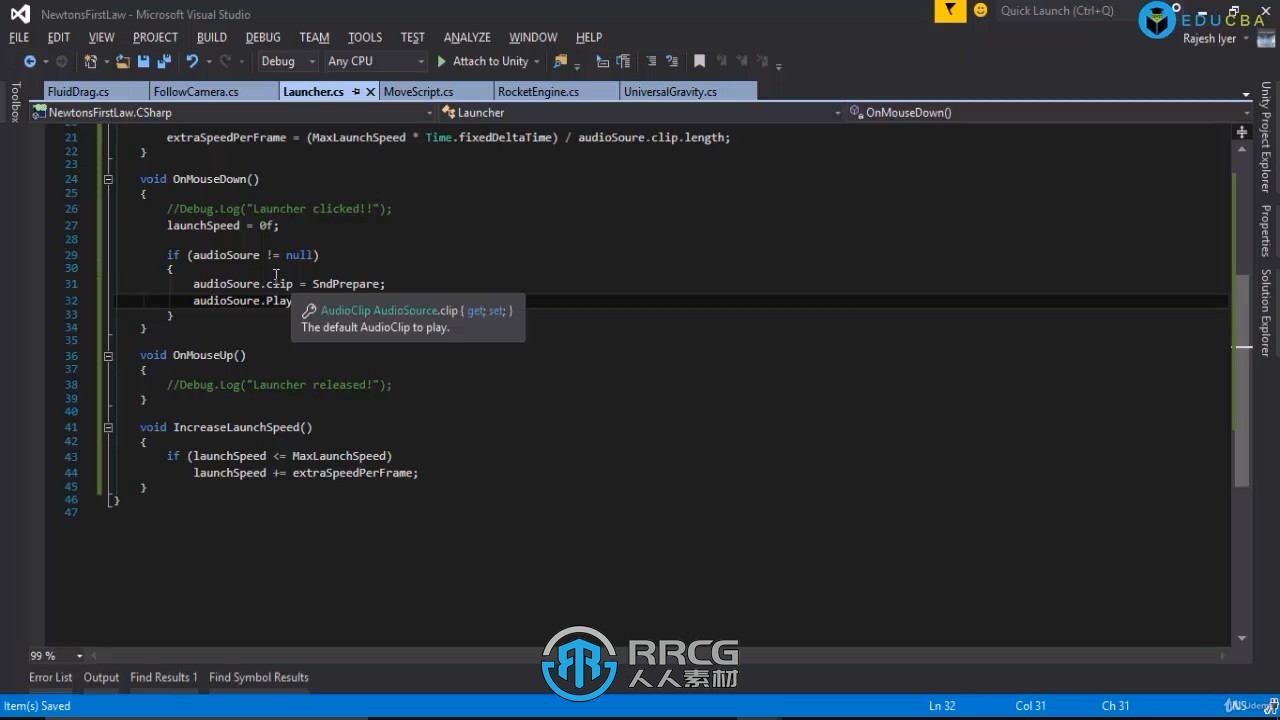Click the comment out selected lines icon
The image size is (1280, 720).
click(652, 61)
